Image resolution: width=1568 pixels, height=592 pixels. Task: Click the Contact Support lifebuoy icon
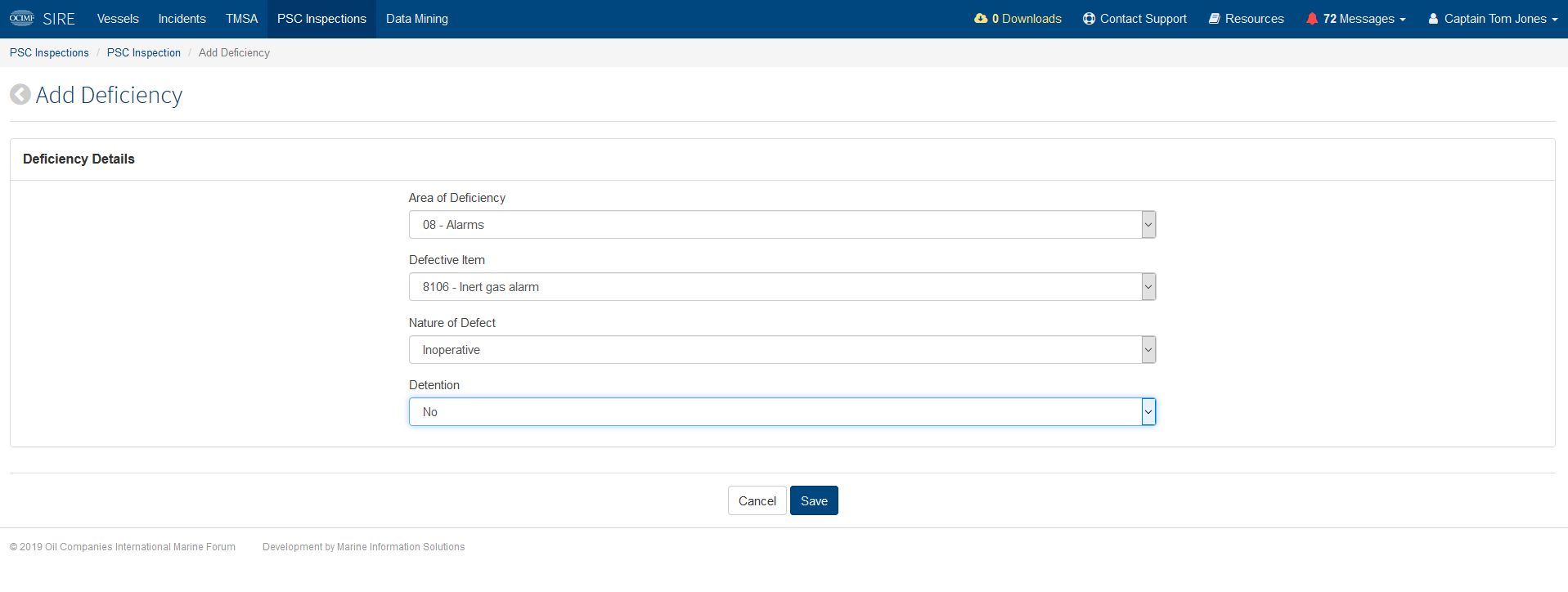[x=1089, y=18]
